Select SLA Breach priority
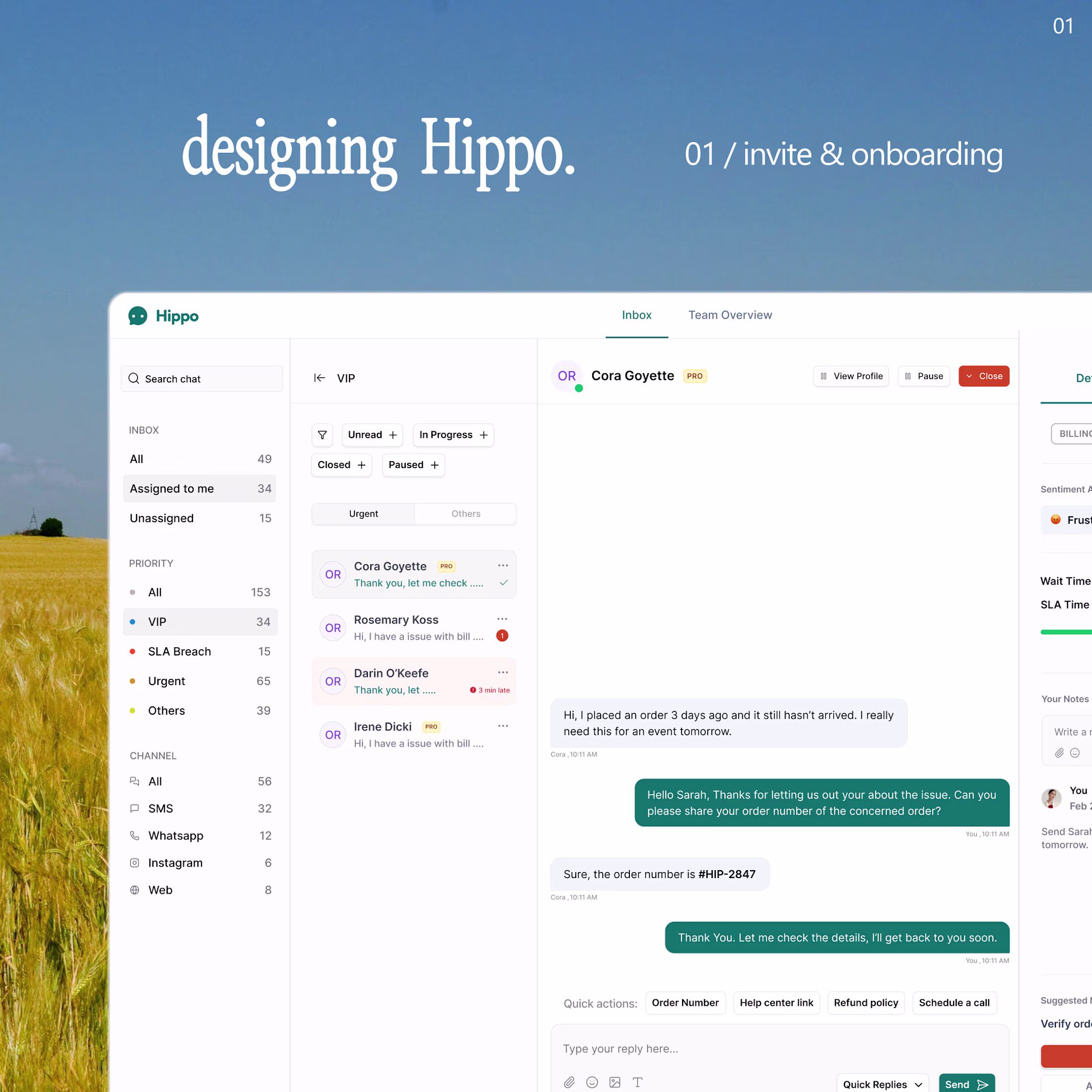This screenshot has height=1092, width=1092. [200, 651]
